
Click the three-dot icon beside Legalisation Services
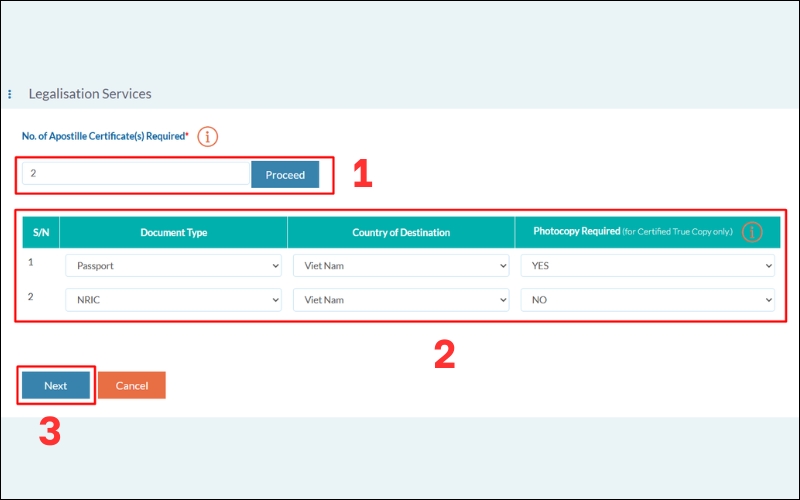tap(10, 94)
